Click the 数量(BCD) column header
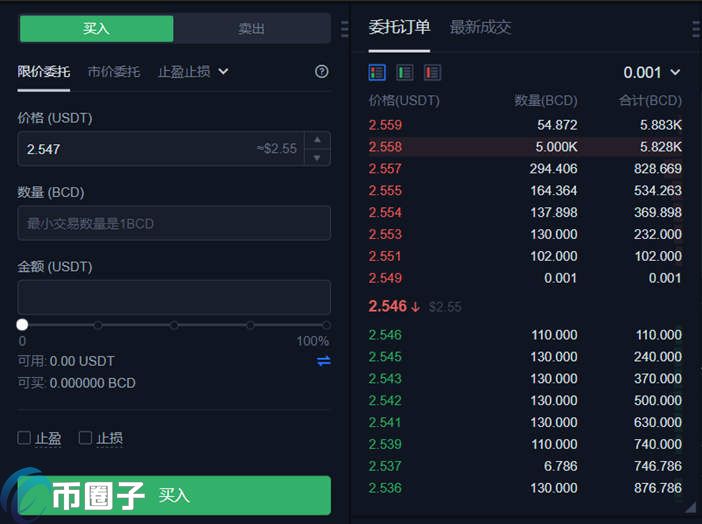The width and height of the screenshot is (702, 524). pyautogui.click(x=546, y=100)
